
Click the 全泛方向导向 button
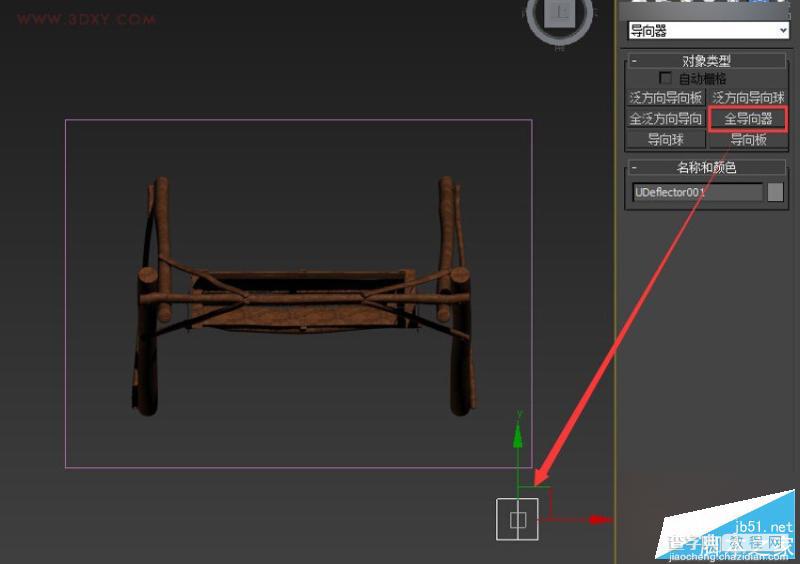[665, 119]
